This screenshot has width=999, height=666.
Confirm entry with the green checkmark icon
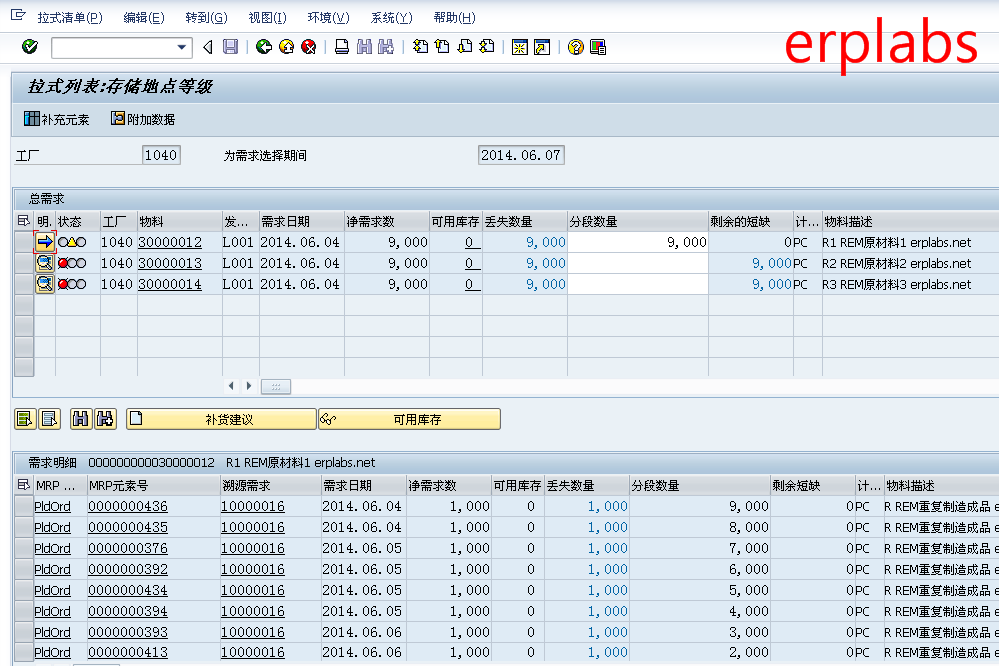tap(28, 47)
